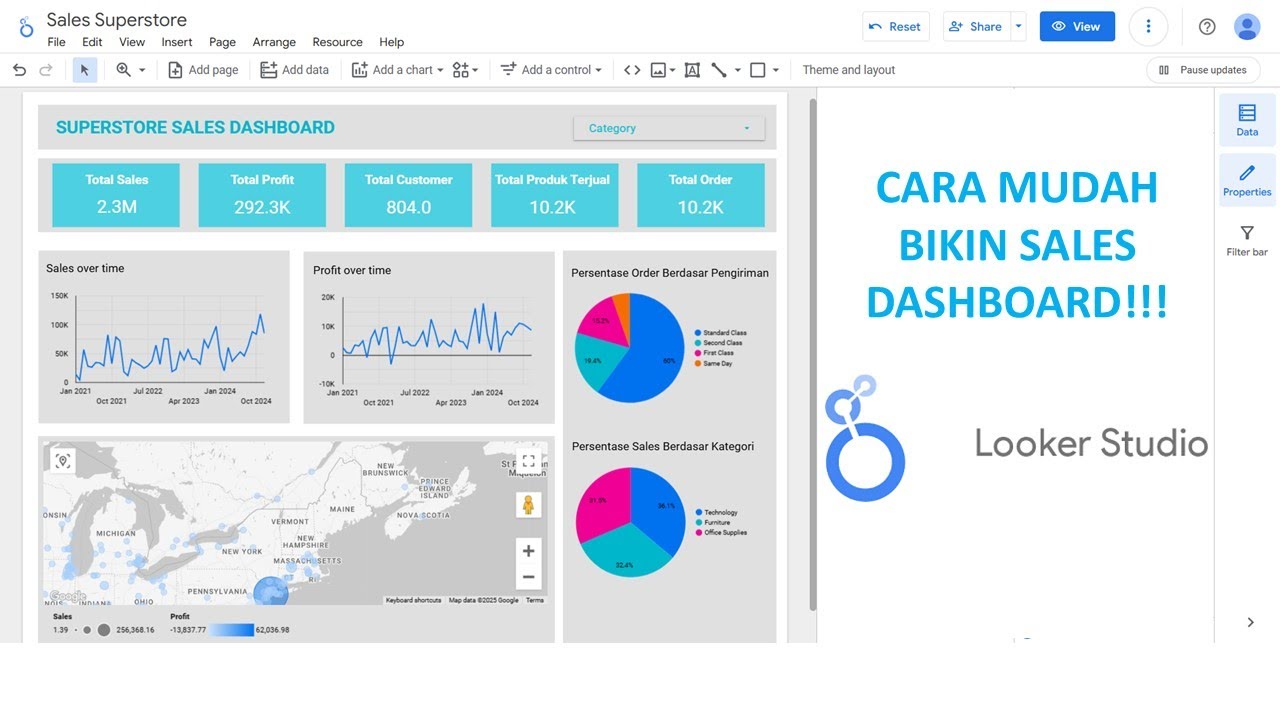Switch to View mode
The image size is (1280, 720).
[x=1077, y=27]
